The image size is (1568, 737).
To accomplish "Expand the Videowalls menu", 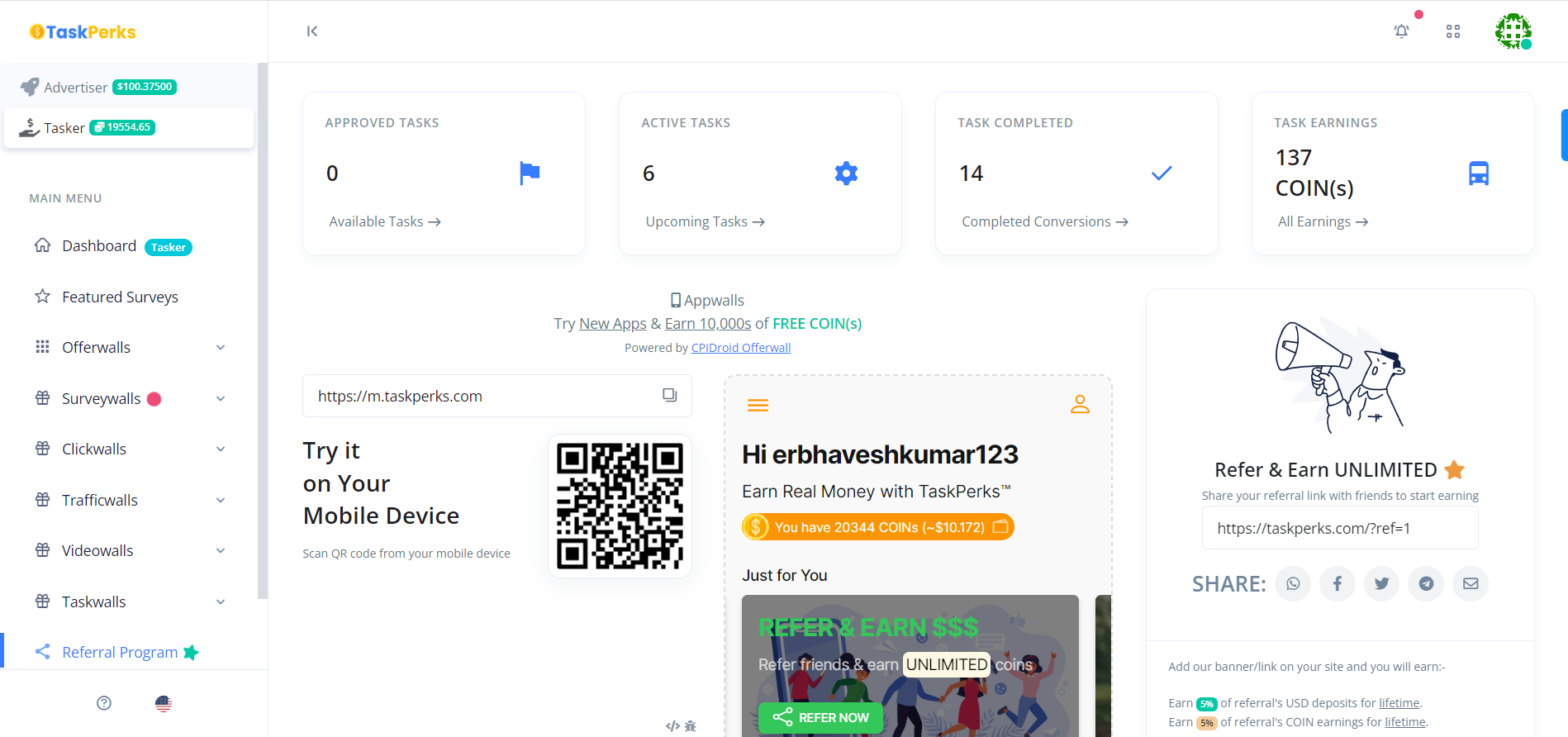I will (x=130, y=550).
